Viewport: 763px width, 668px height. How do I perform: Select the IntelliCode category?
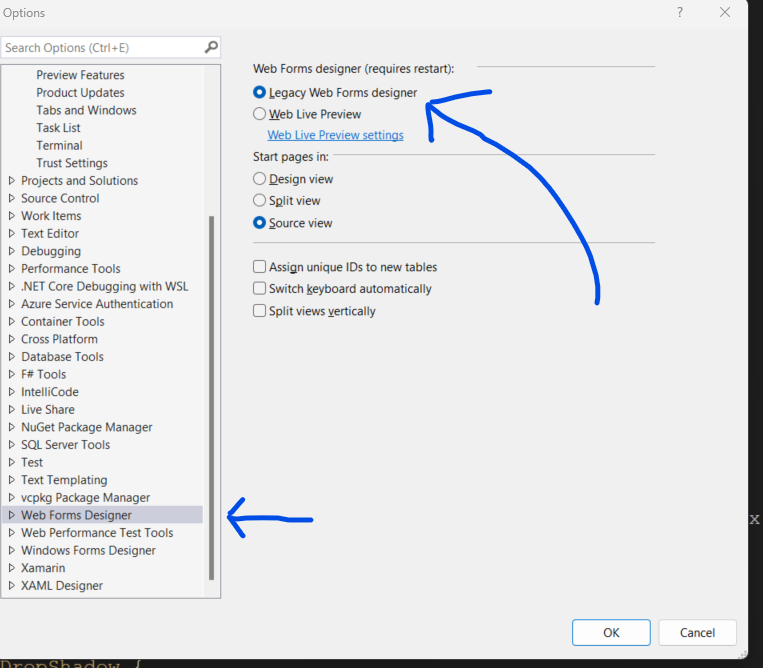(50, 392)
